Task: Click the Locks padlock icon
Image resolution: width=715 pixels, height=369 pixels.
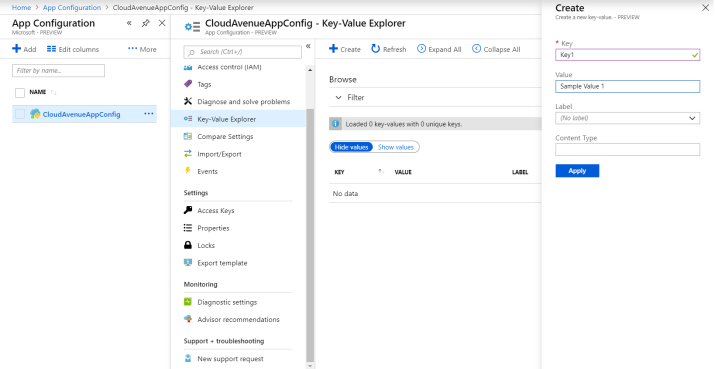Action: pyautogui.click(x=188, y=245)
